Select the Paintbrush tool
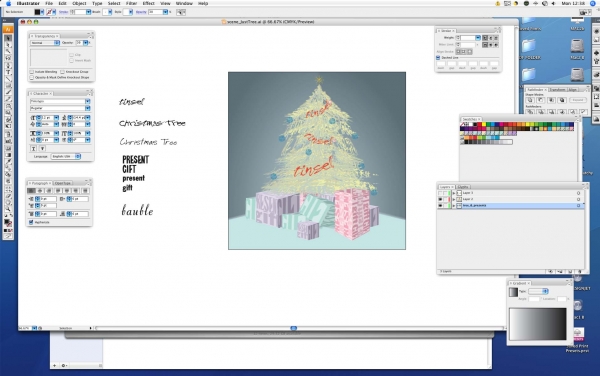Image resolution: width=600 pixels, height=376 pixels. click(x=8, y=93)
